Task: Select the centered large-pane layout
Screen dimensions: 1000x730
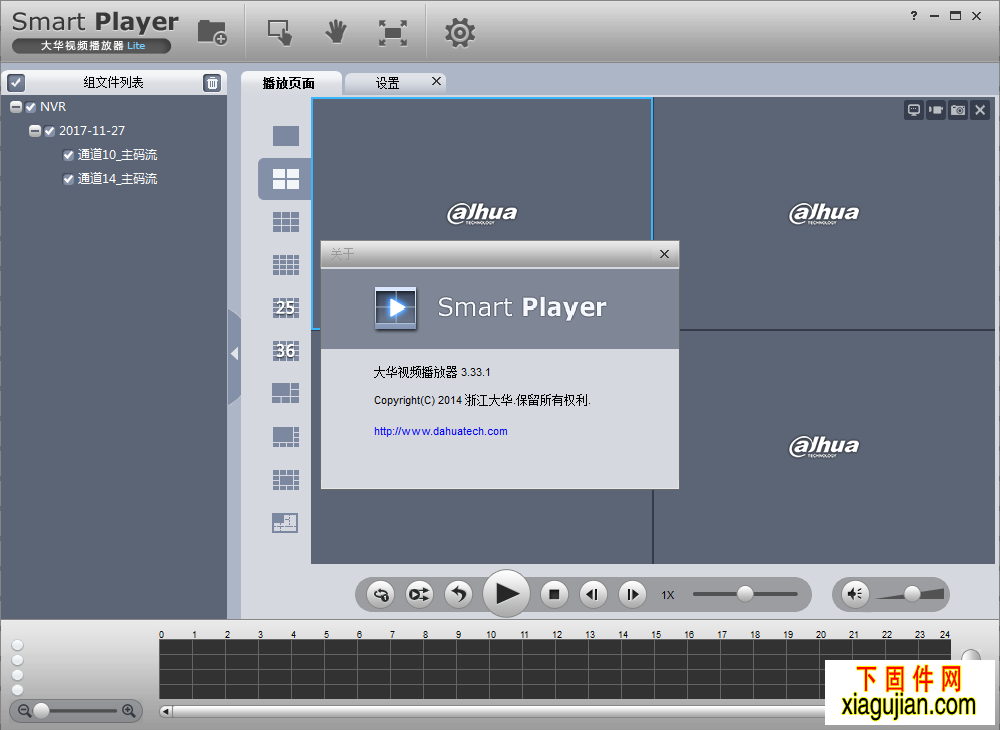Action: (x=286, y=479)
